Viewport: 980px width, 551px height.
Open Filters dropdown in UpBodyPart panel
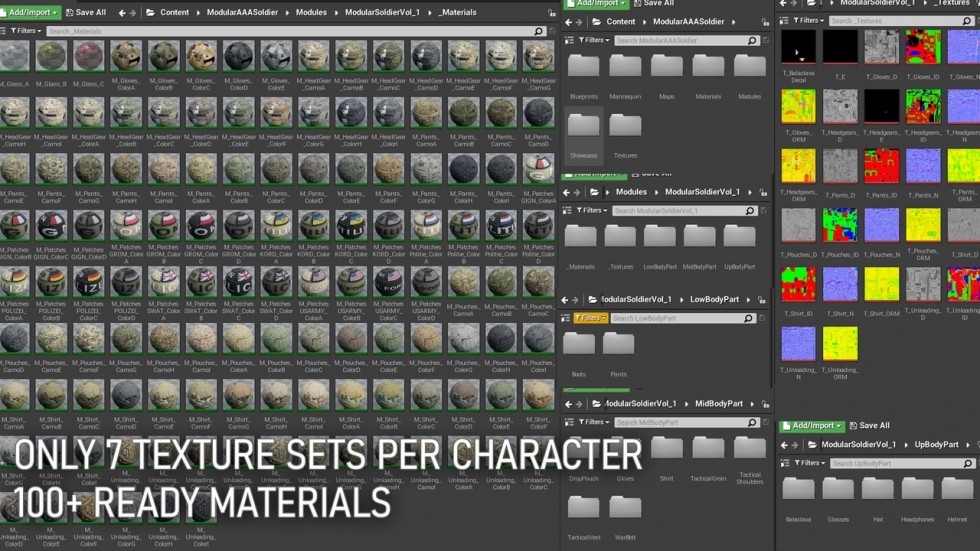tap(809, 463)
